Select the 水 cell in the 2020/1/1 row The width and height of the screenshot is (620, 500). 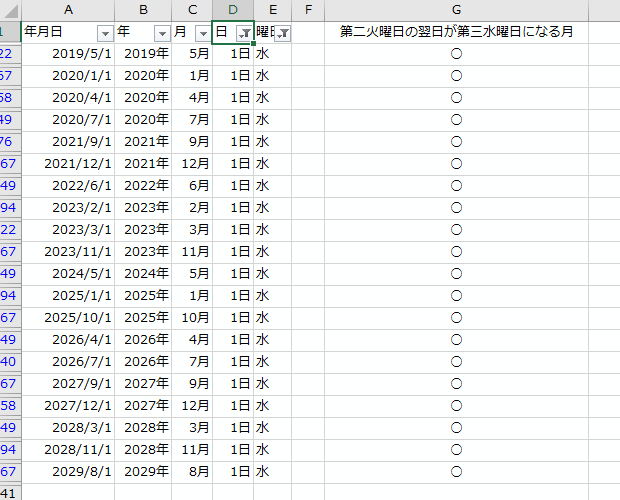[x=273, y=76]
